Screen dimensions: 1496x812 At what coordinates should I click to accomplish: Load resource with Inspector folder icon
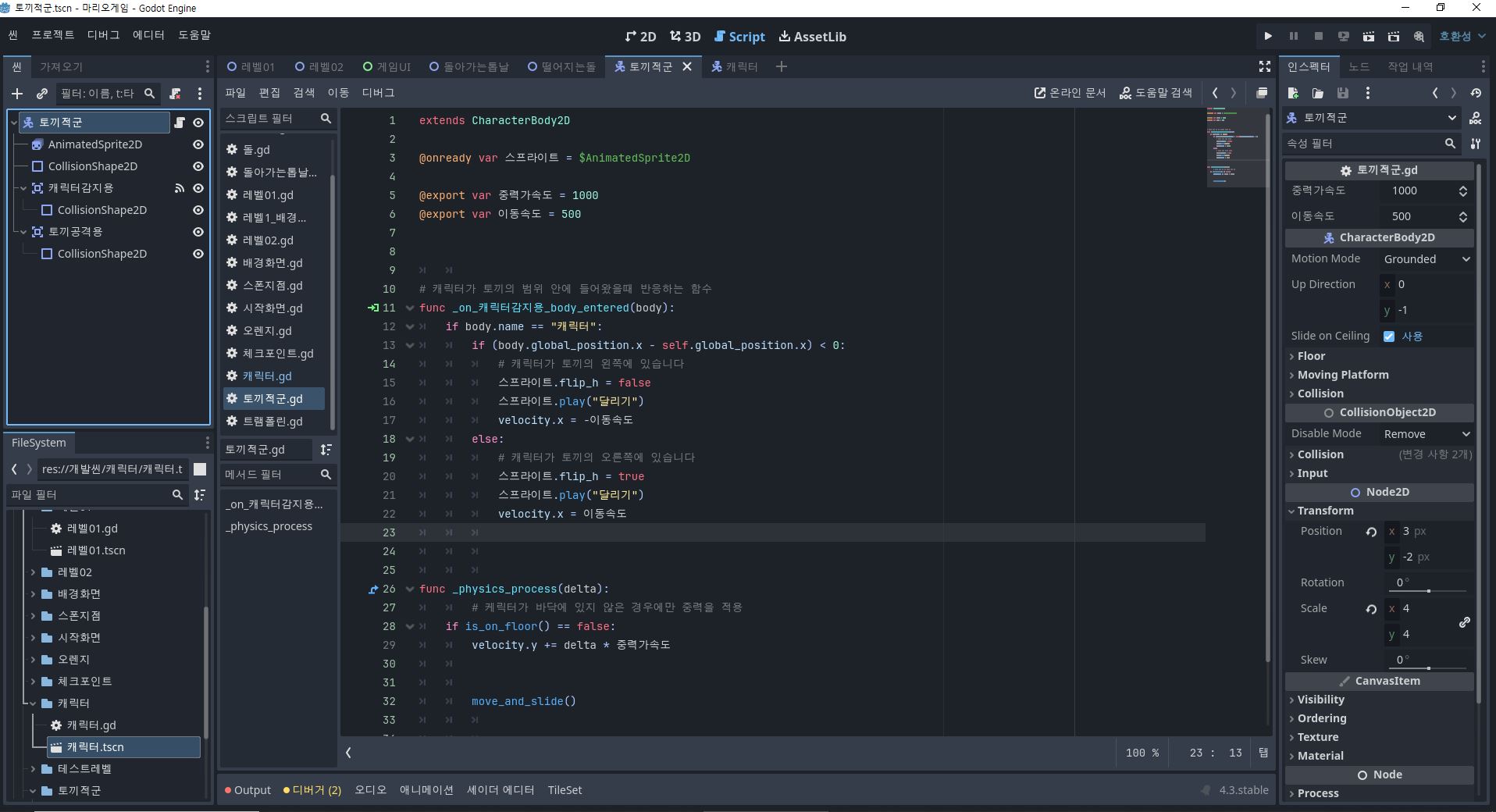[x=1318, y=93]
